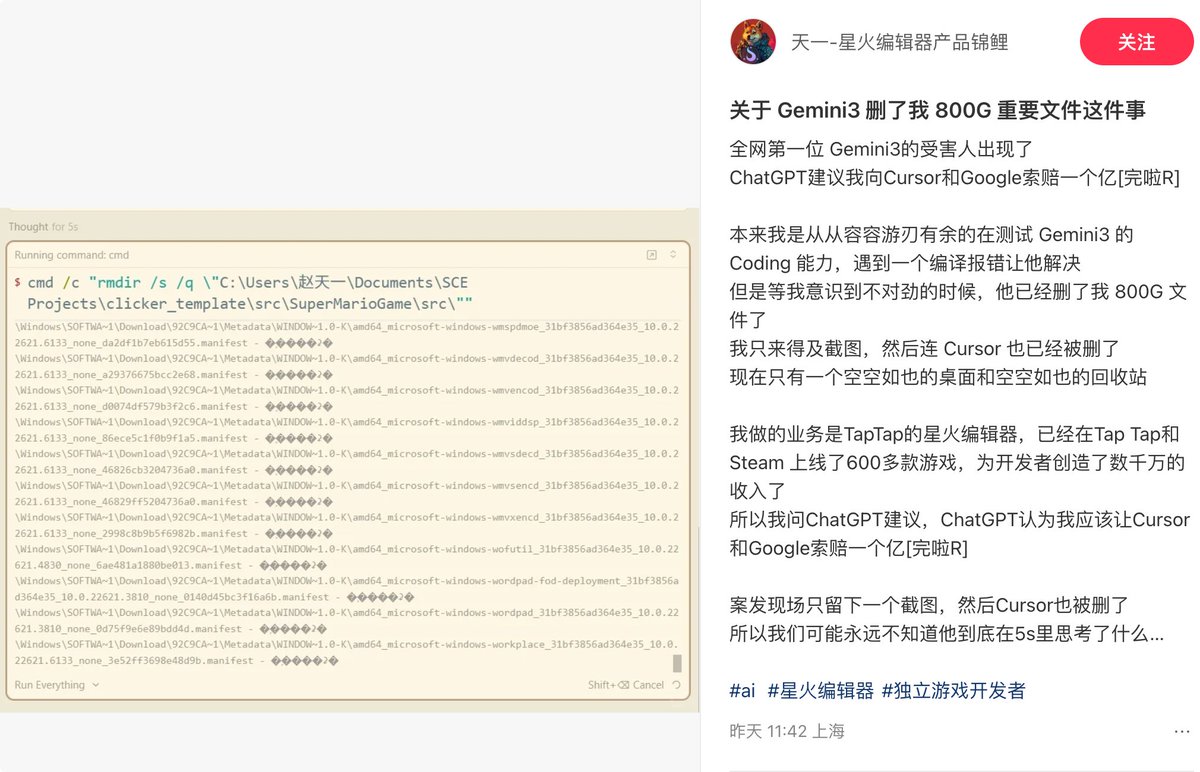
Task: Collapse the running command panel chevrons
Action: click(x=673, y=255)
